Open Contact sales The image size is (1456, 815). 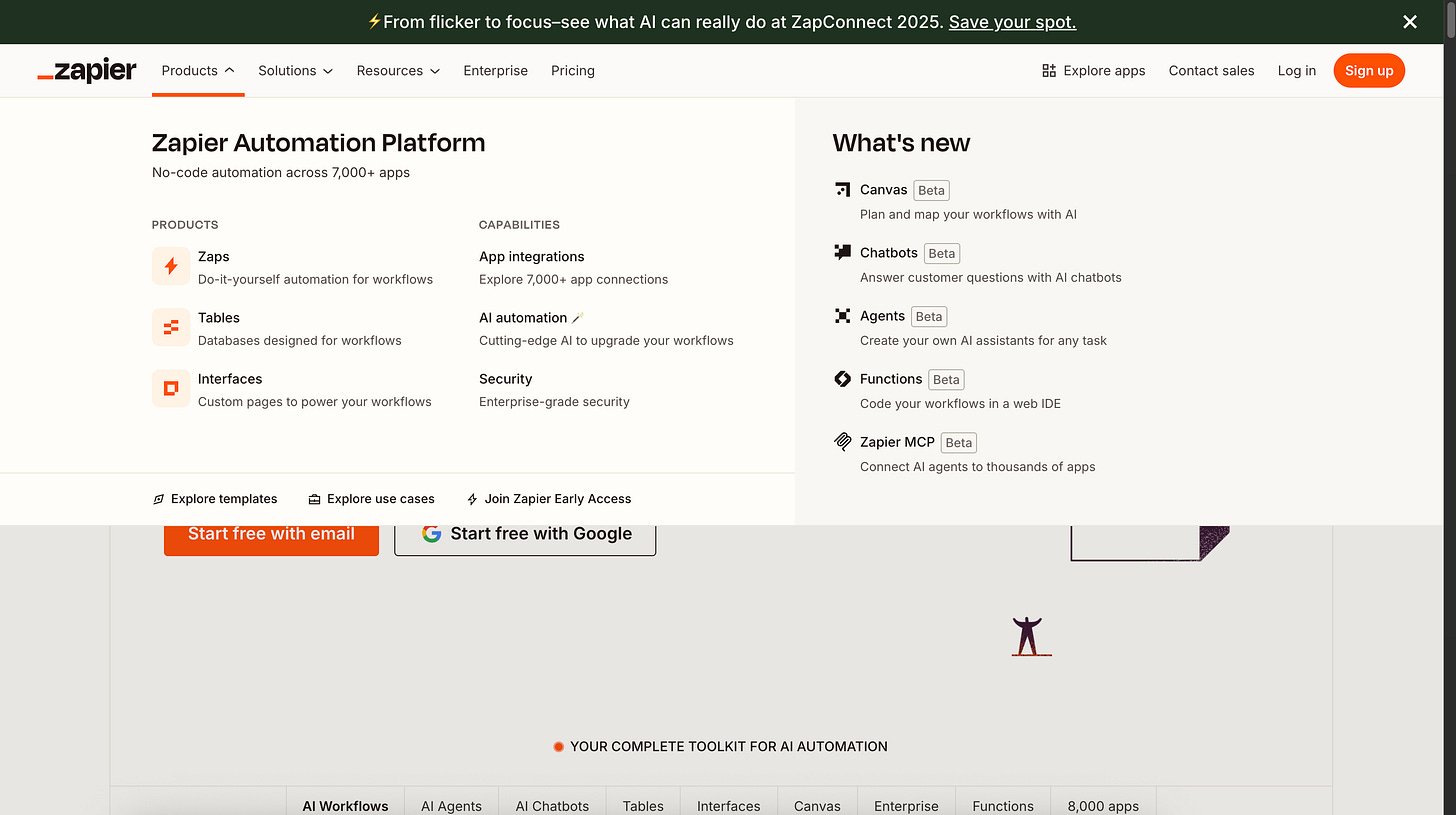pos(1211,71)
